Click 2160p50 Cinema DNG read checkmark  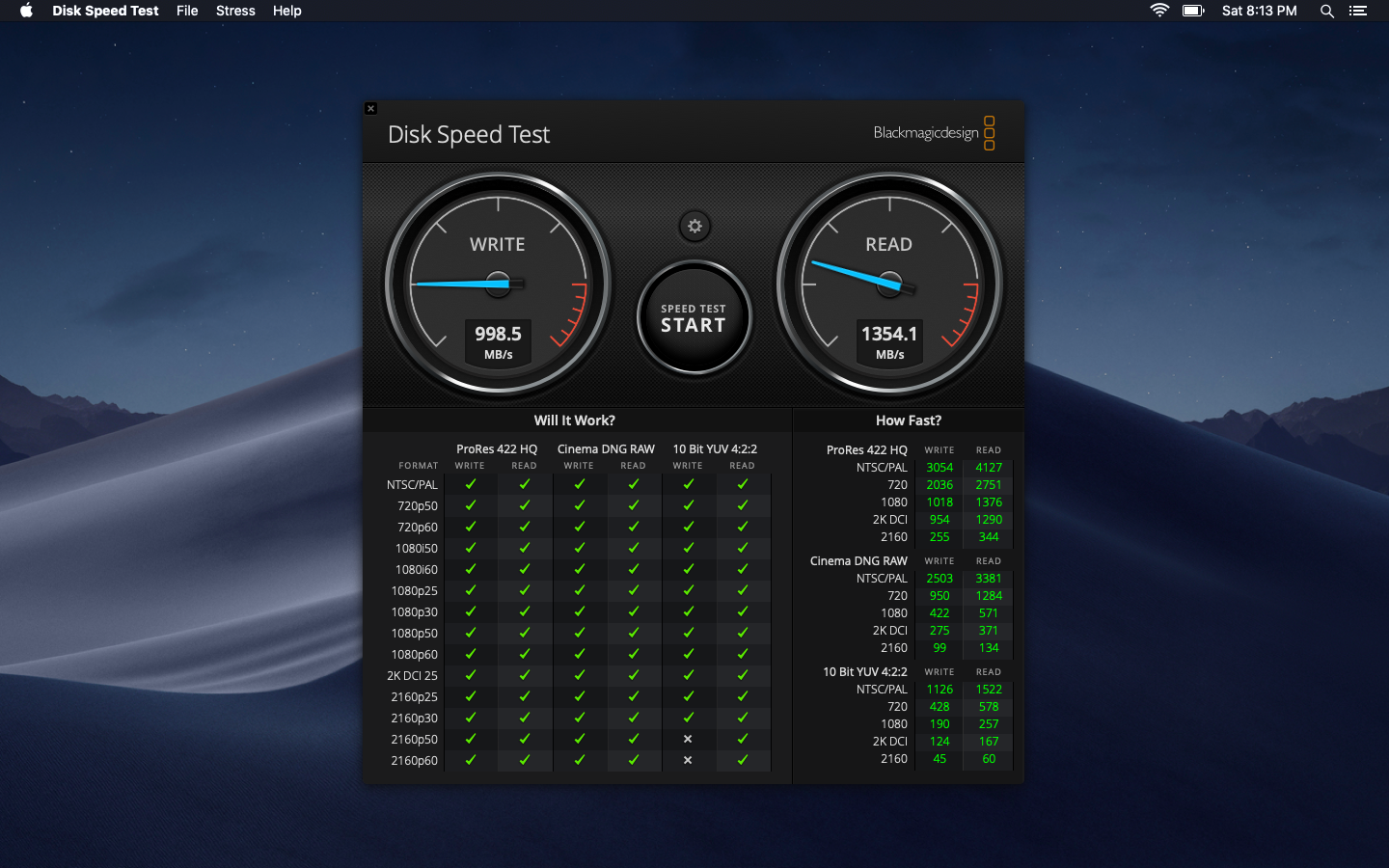634,739
